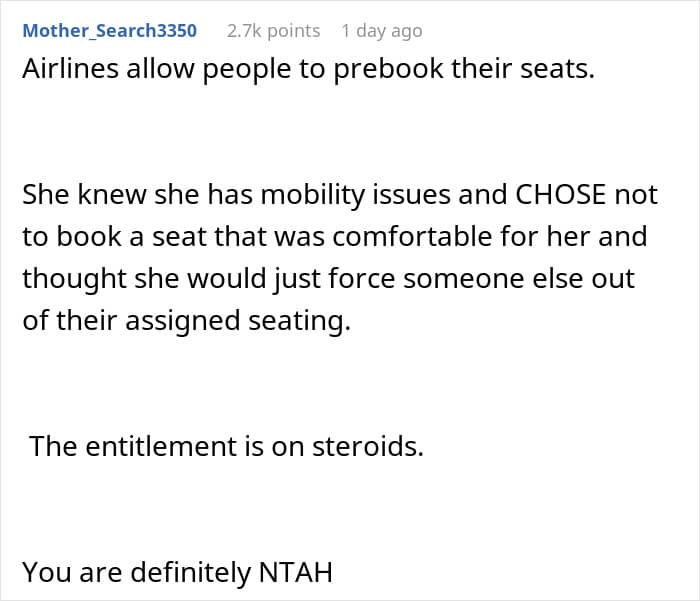Click the line beginning "She knew she has"

340,196
